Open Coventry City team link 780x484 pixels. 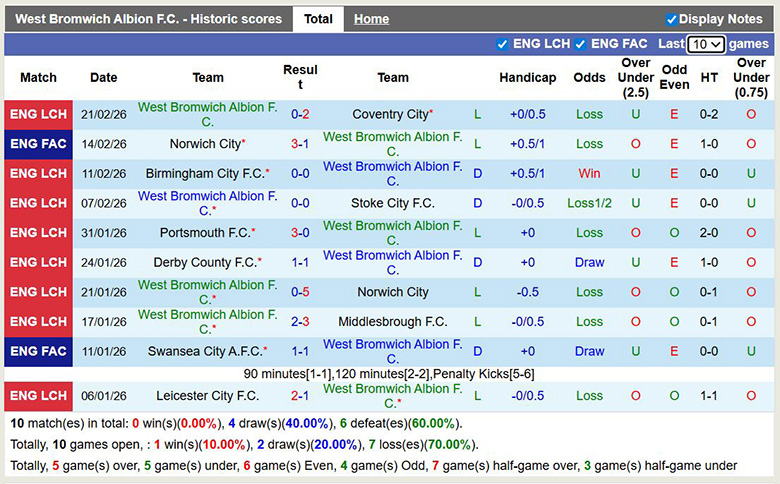click(390, 115)
